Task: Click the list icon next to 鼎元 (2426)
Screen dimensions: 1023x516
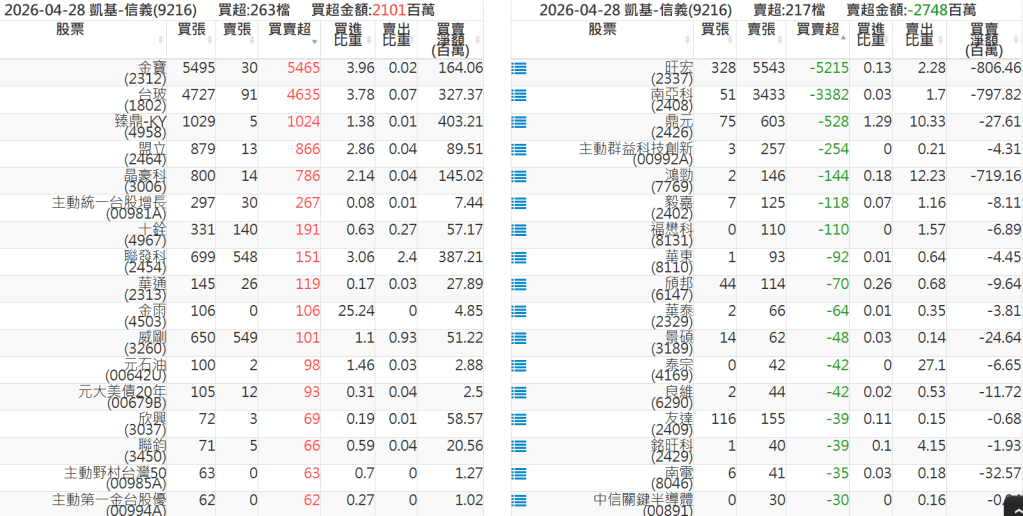Action: [x=518, y=123]
